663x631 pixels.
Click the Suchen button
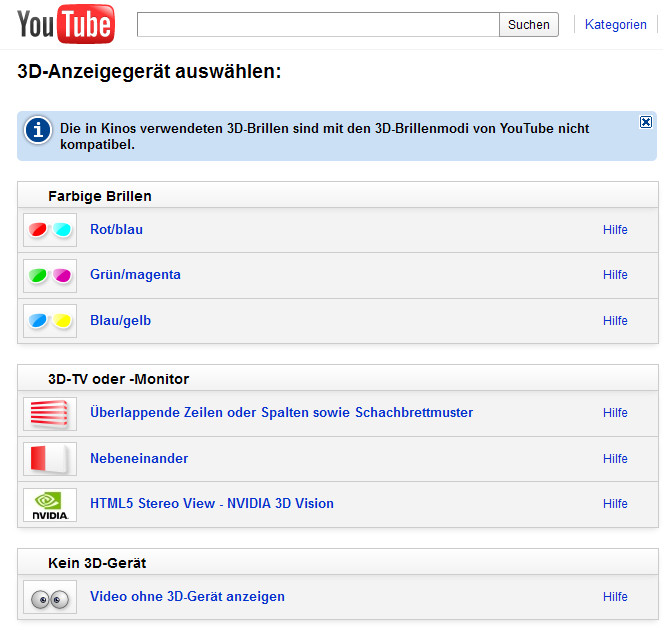pyautogui.click(x=529, y=25)
